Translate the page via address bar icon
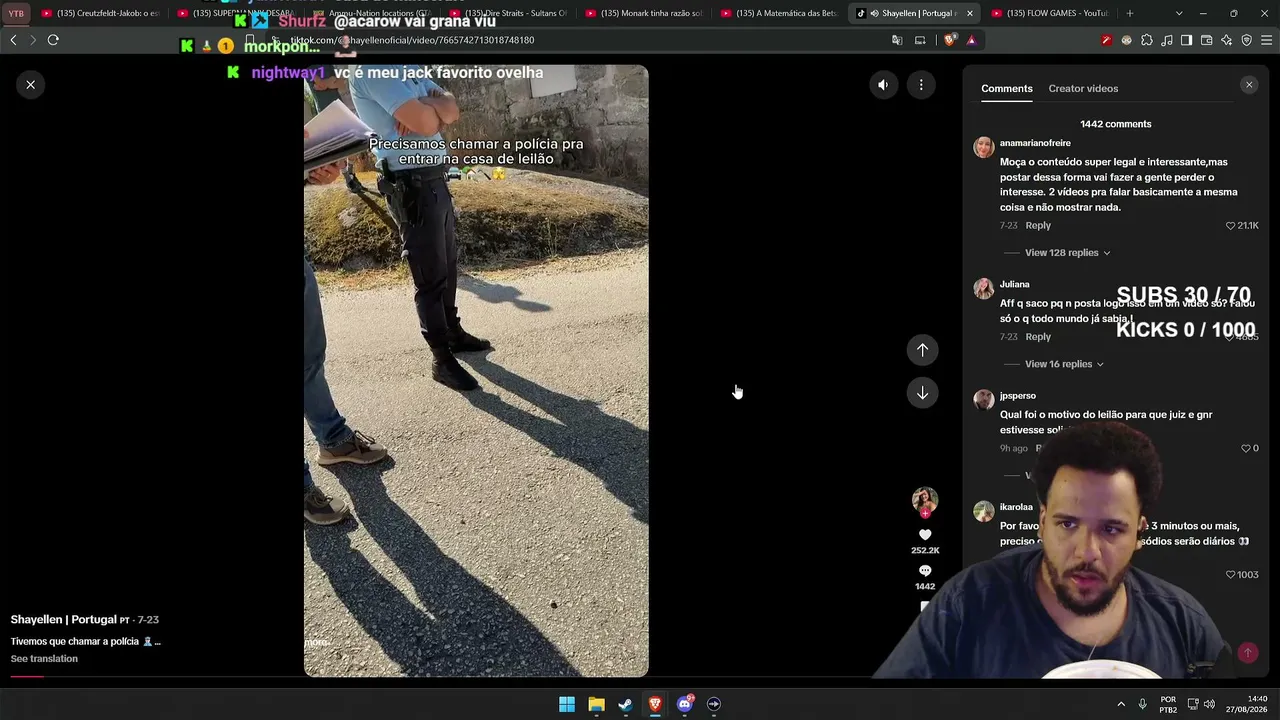The height and width of the screenshot is (720, 1280). coord(897,40)
